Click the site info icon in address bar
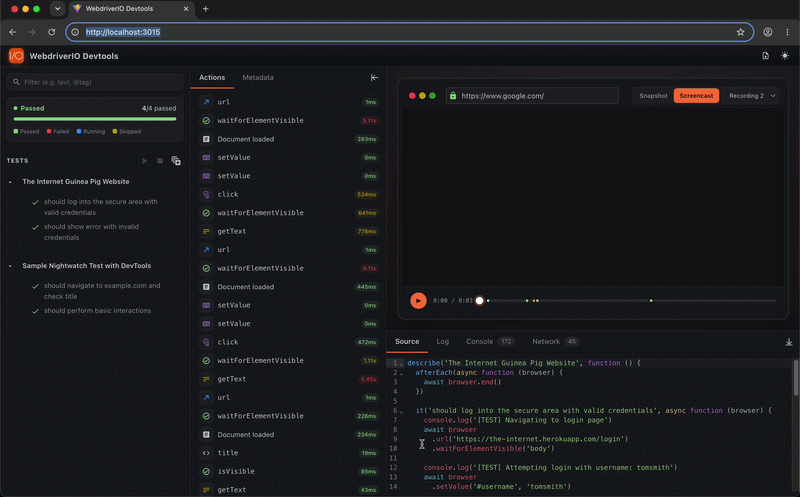This screenshot has height=497, width=800. [x=75, y=32]
